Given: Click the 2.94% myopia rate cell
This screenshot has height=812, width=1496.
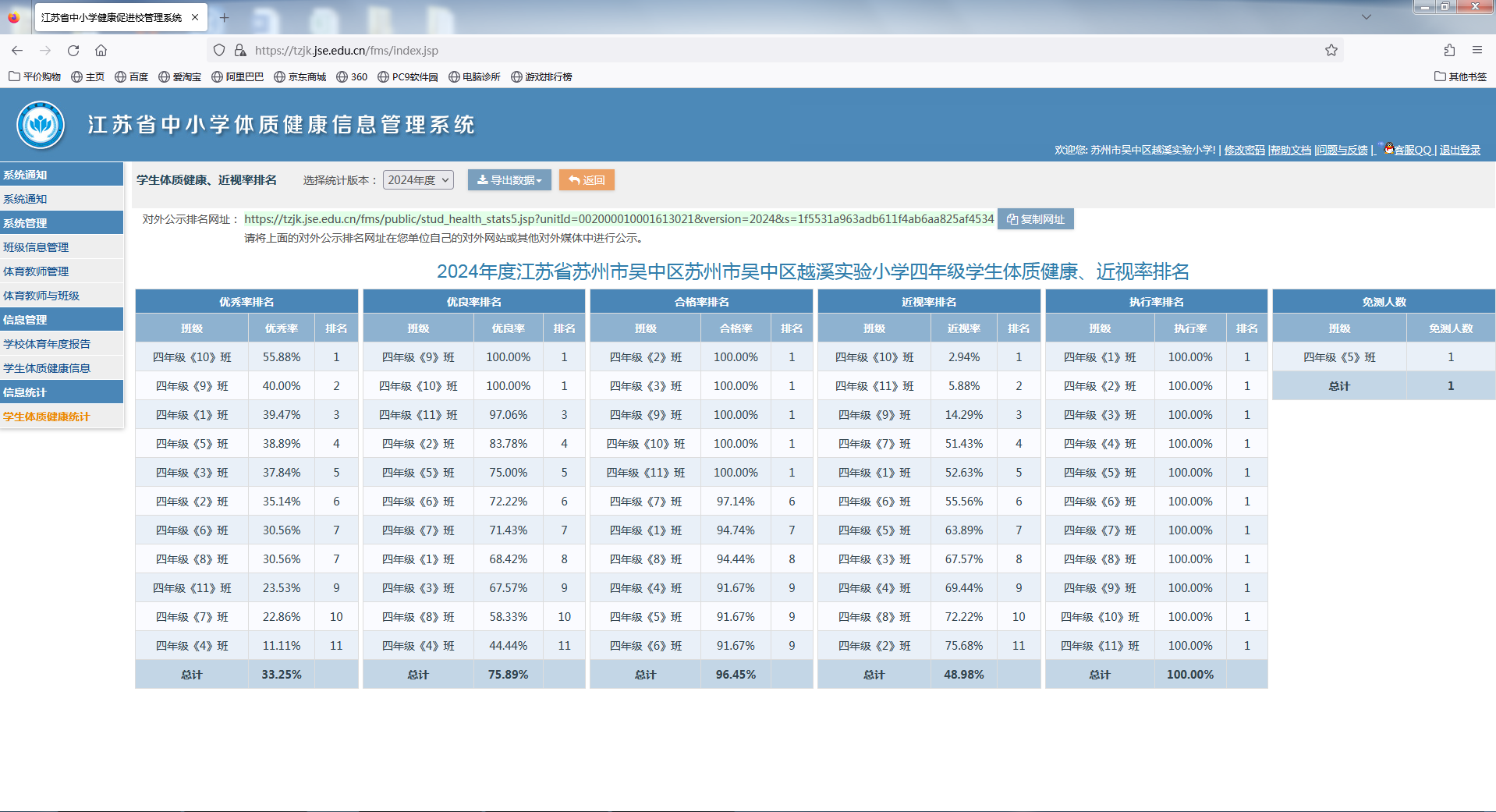Looking at the screenshot, I should coord(964,357).
